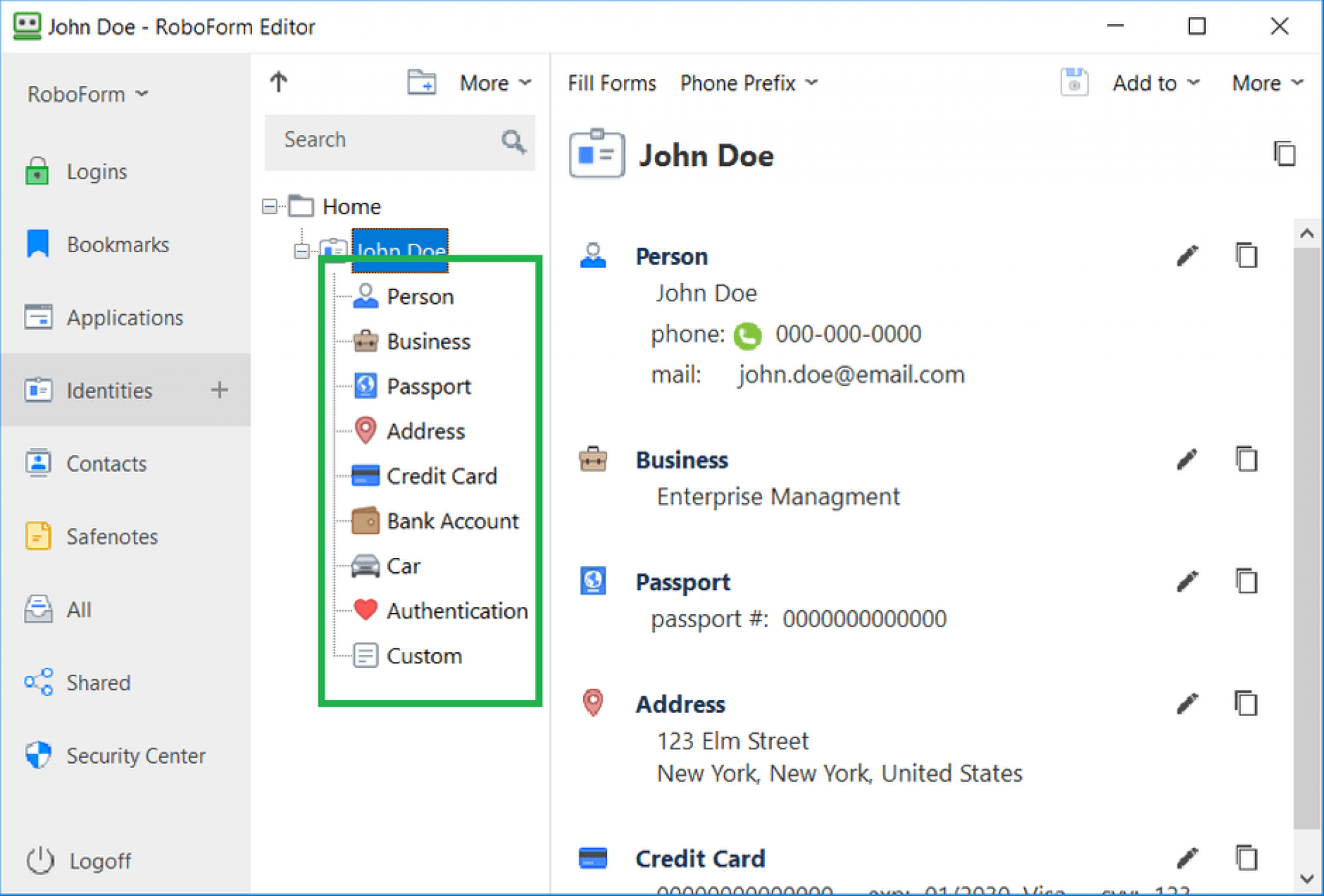The width and height of the screenshot is (1324, 896).
Task: Click the plus icon next to Identities
Action: [220, 390]
